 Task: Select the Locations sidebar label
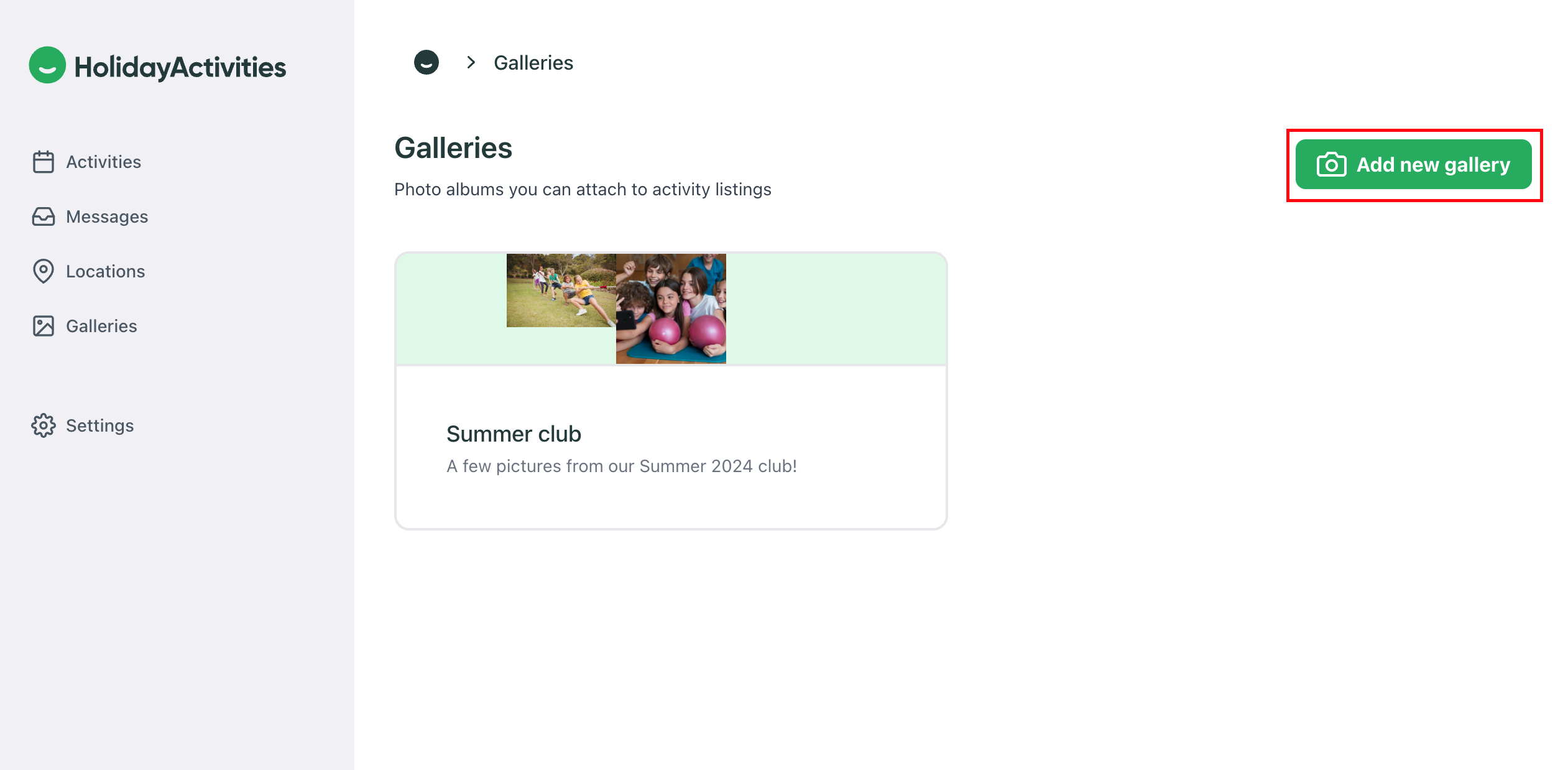pos(106,271)
